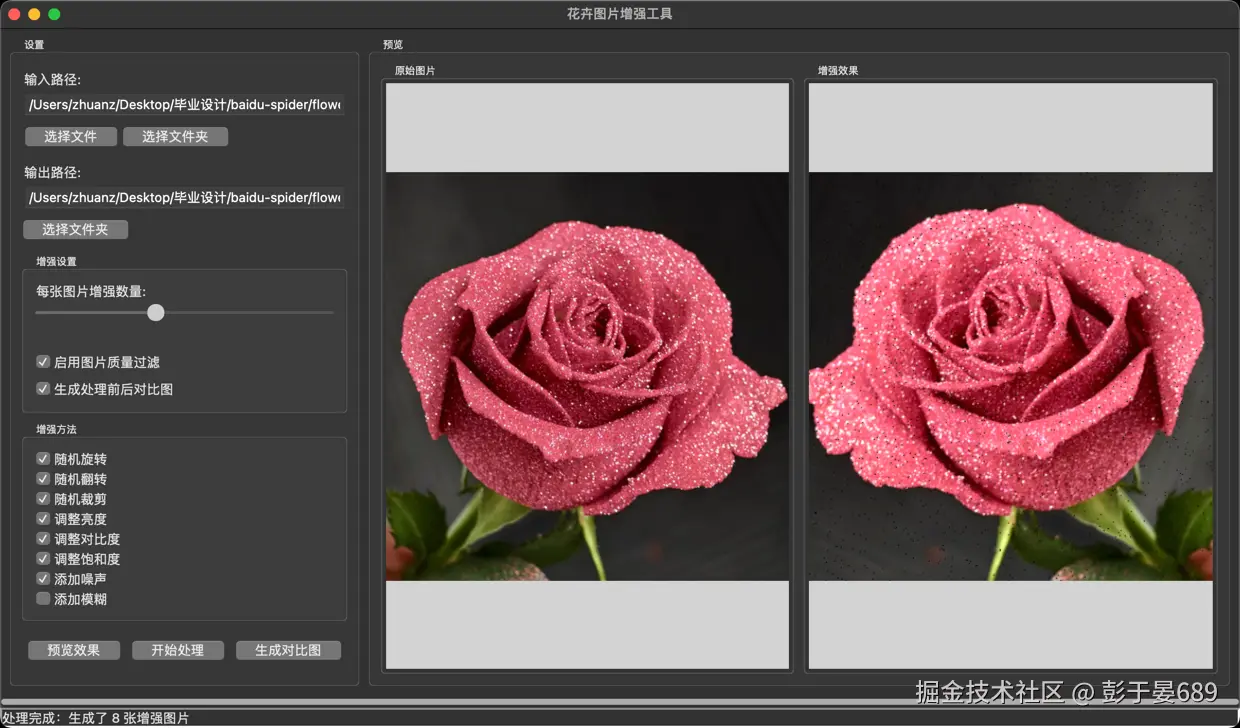Minimize window with the yellow button

tap(34, 14)
